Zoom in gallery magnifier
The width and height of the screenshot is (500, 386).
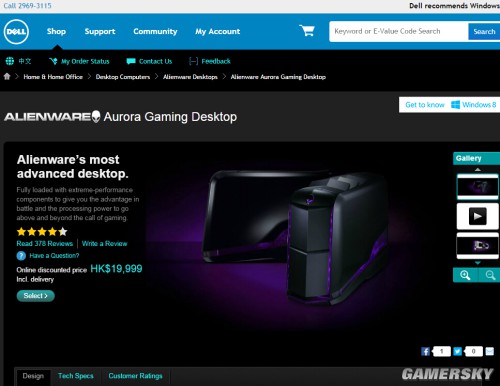(465, 275)
